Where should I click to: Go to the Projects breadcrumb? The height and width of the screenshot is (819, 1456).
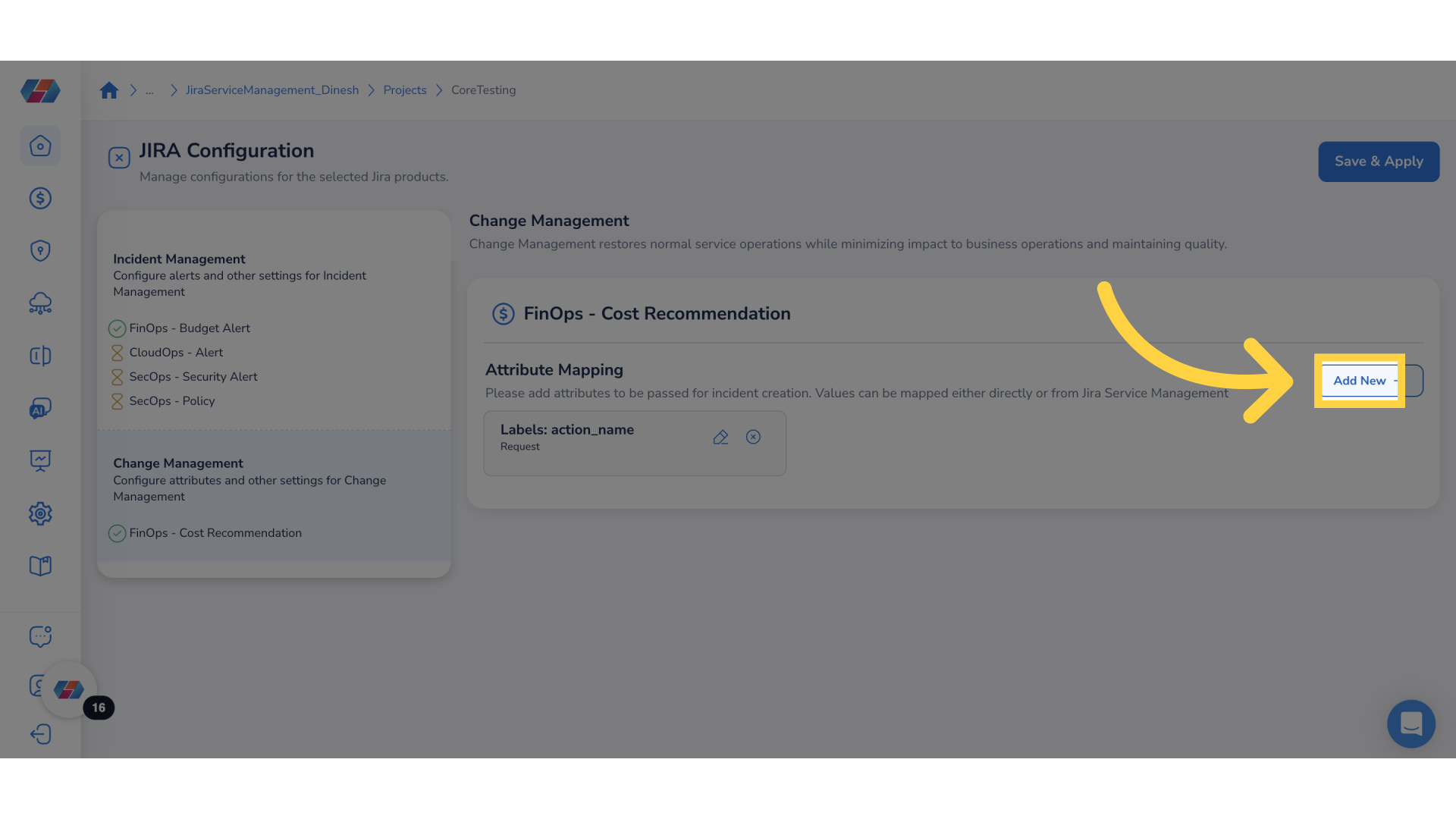coord(405,90)
